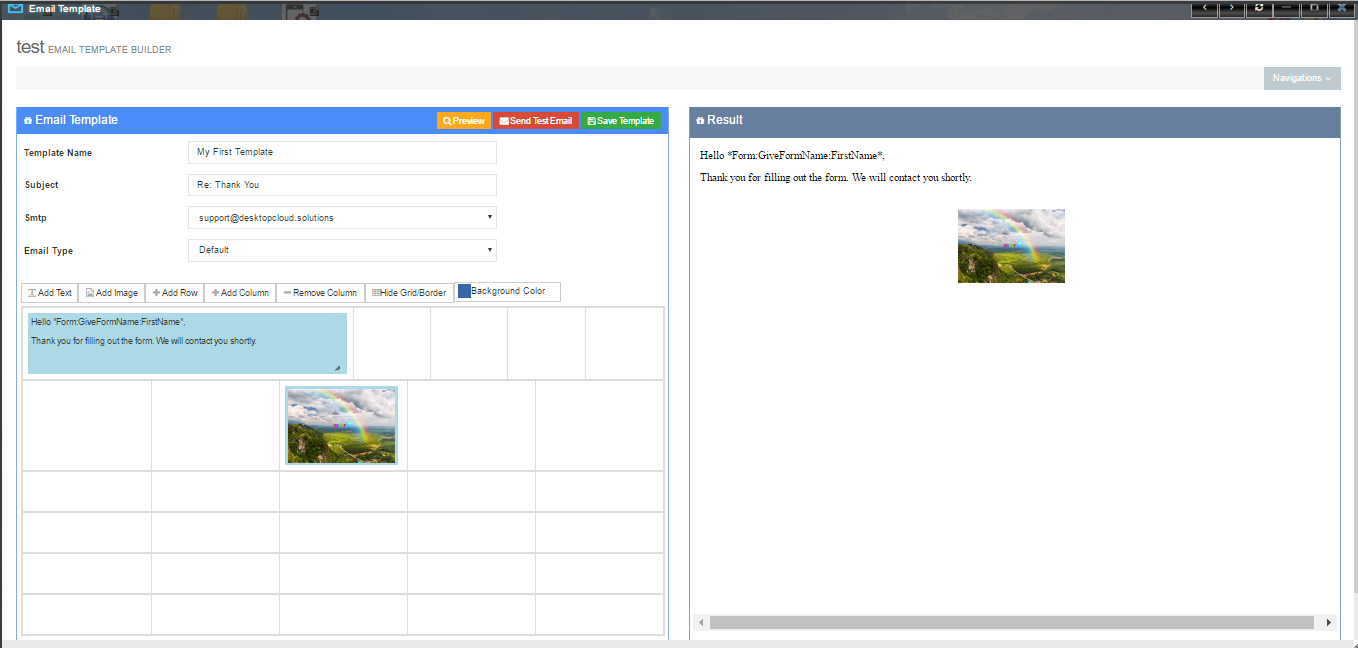The image size is (1358, 648).
Task: Click the Template Name input field
Action: click(x=342, y=152)
